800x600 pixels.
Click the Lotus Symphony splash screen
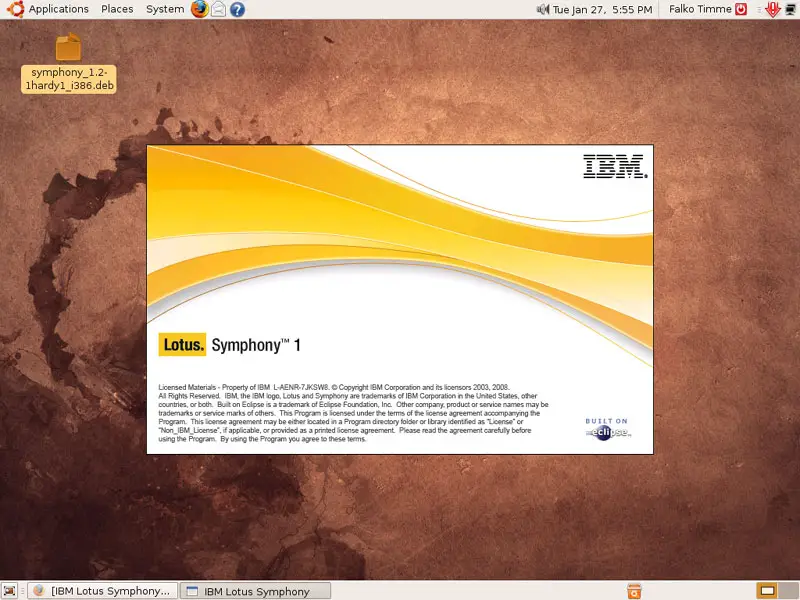click(x=400, y=299)
